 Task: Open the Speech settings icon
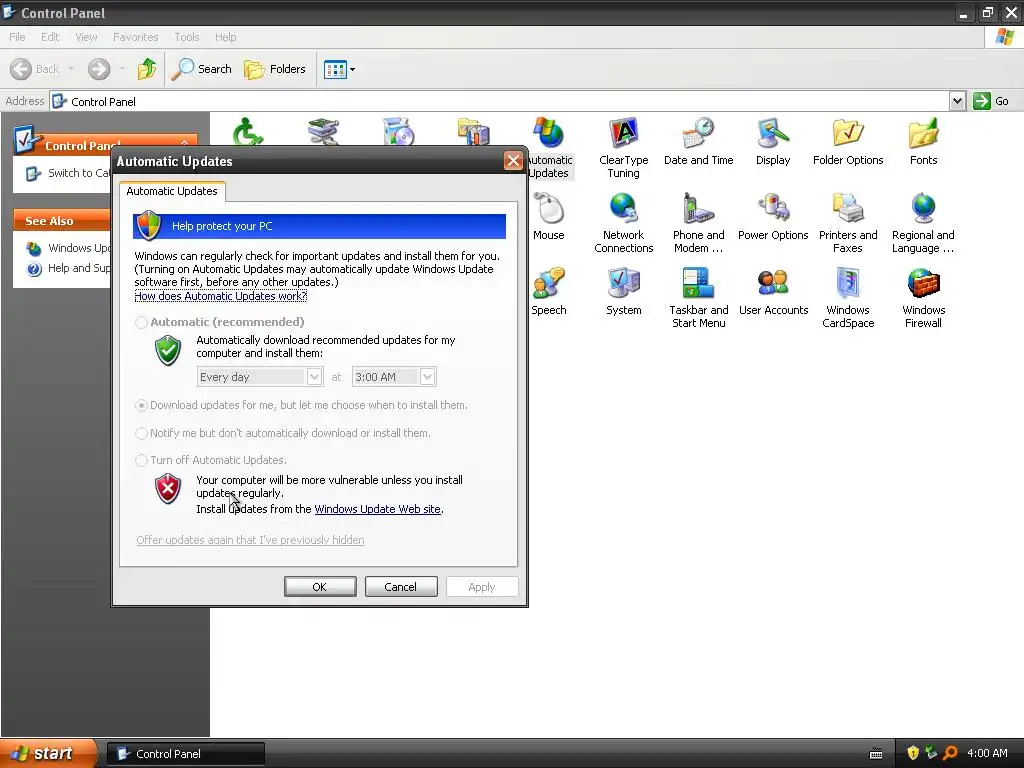coord(549,292)
